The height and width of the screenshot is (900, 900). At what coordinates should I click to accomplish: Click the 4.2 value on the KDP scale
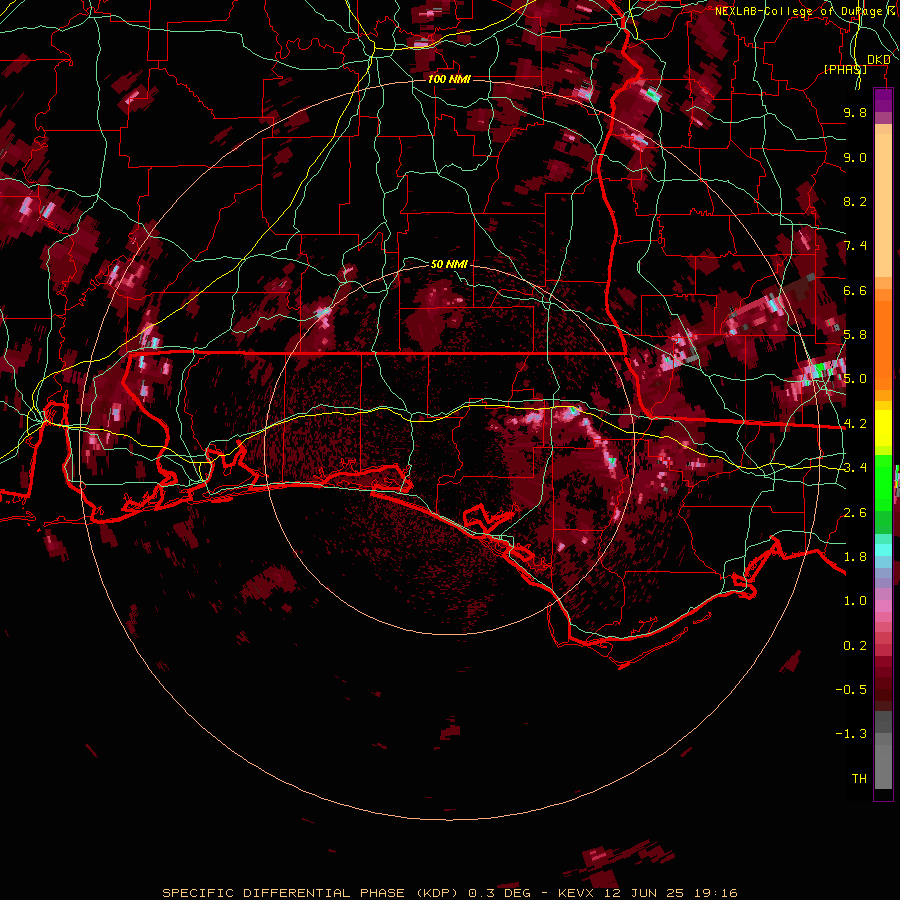[x=855, y=424]
